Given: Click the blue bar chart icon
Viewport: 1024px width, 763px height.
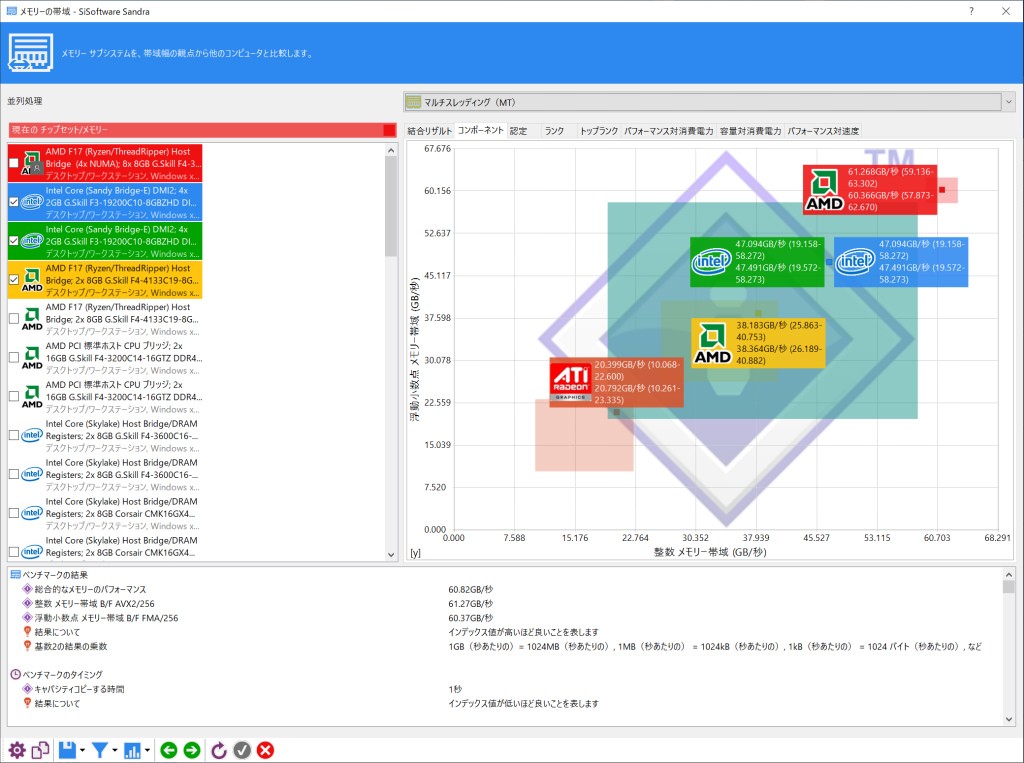Looking at the screenshot, I should (x=133, y=750).
